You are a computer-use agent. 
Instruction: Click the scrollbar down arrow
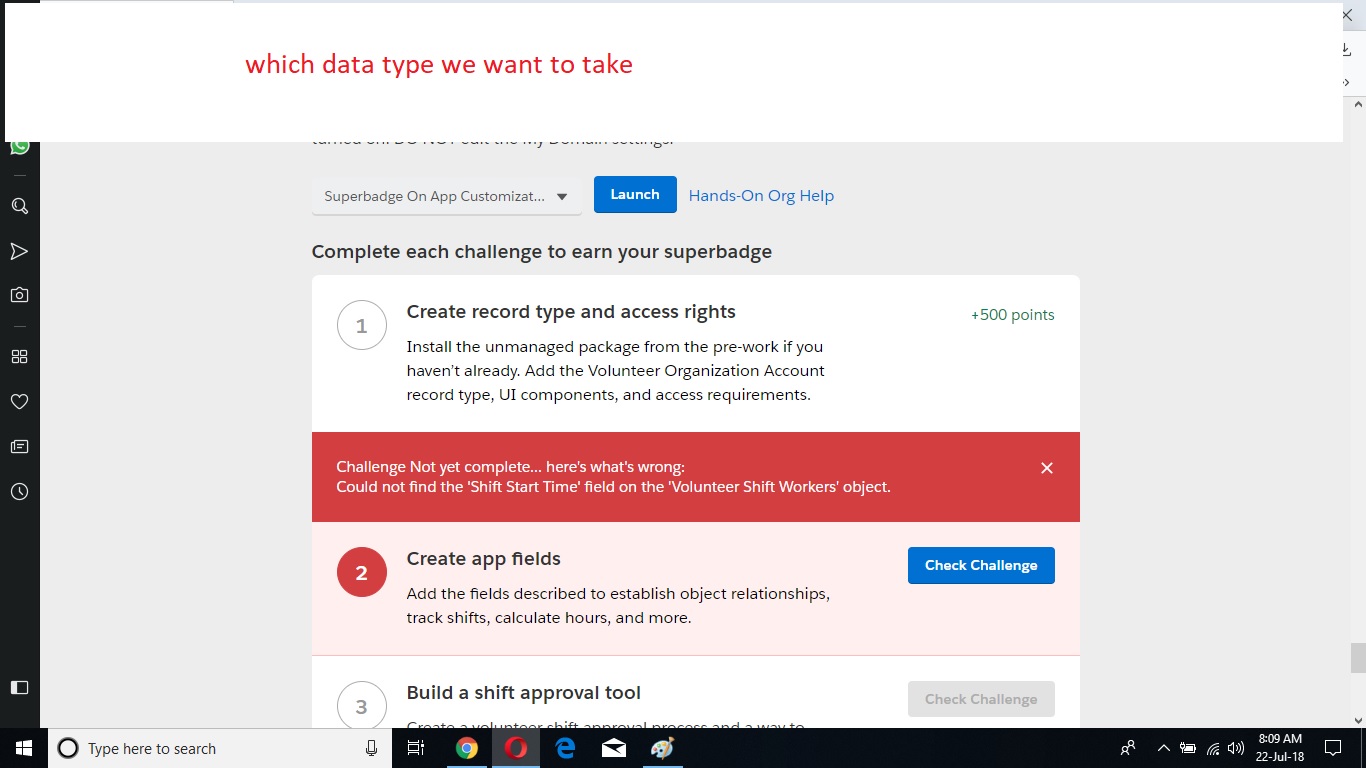pyautogui.click(x=1358, y=720)
